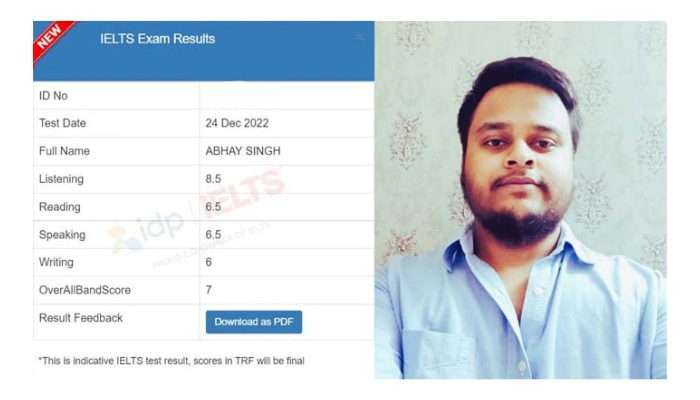
Task: Select the Writing score 6
Action: (208, 262)
